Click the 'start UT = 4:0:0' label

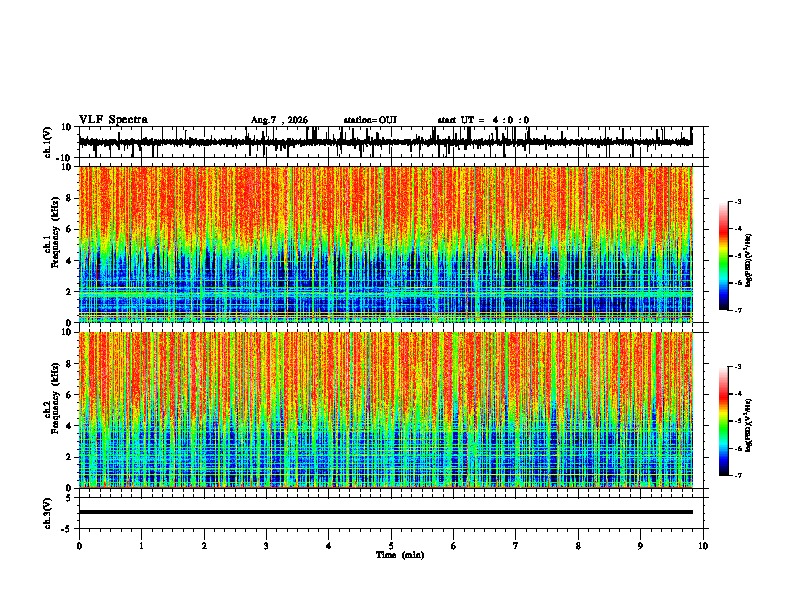point(483,120)
